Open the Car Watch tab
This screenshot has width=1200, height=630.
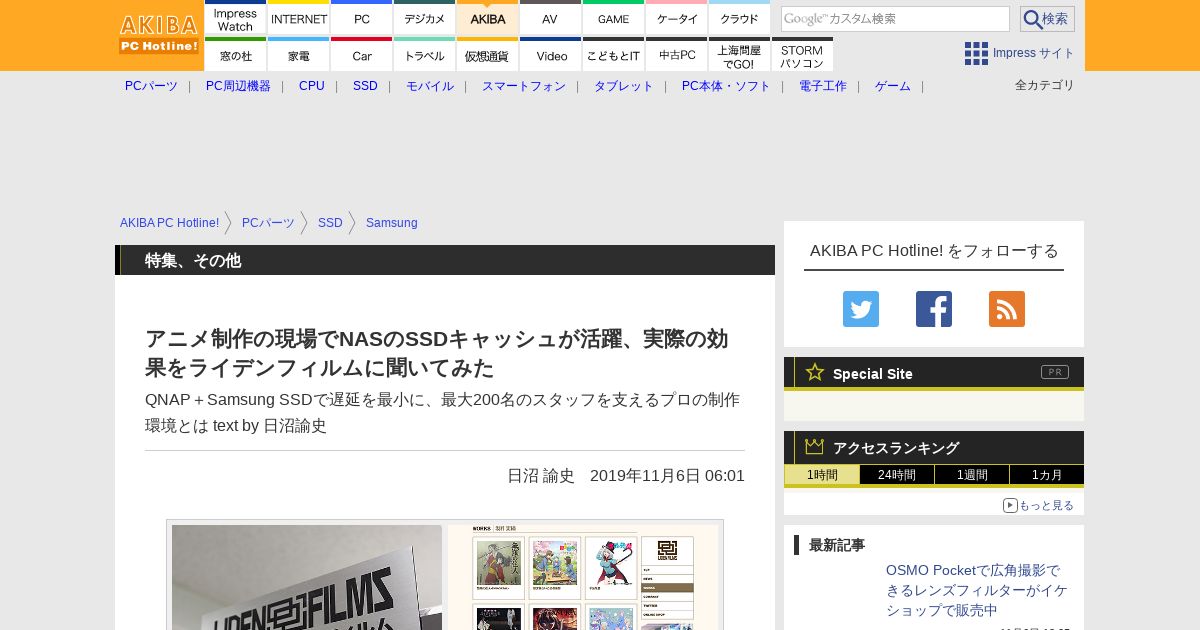pyautogui.click(x=361, y=55)
